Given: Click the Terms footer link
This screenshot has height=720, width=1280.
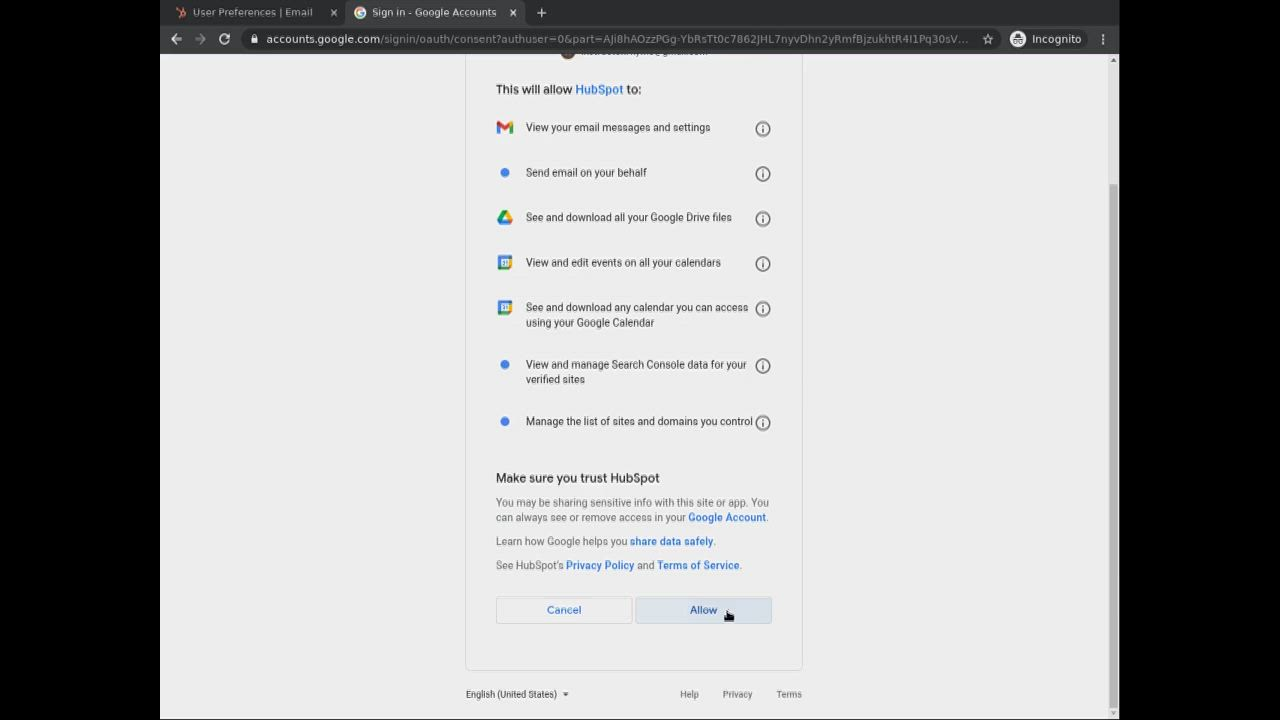Looking at the screenshot, I should click(x=789, y=694).
